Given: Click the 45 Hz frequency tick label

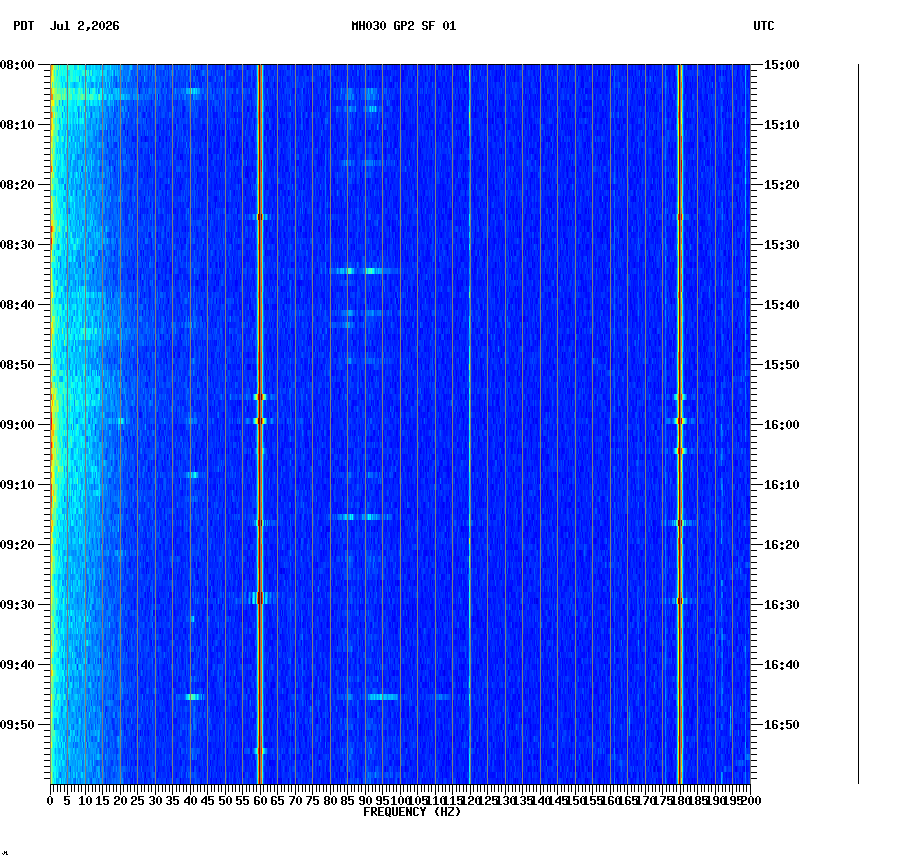Looking at the screenshot, I should point(208,801).
